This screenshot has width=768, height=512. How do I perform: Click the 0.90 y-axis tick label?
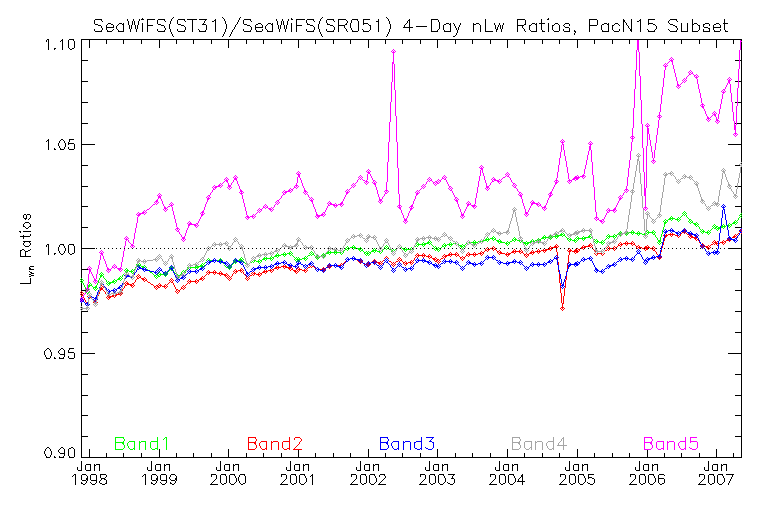point(60,452)
